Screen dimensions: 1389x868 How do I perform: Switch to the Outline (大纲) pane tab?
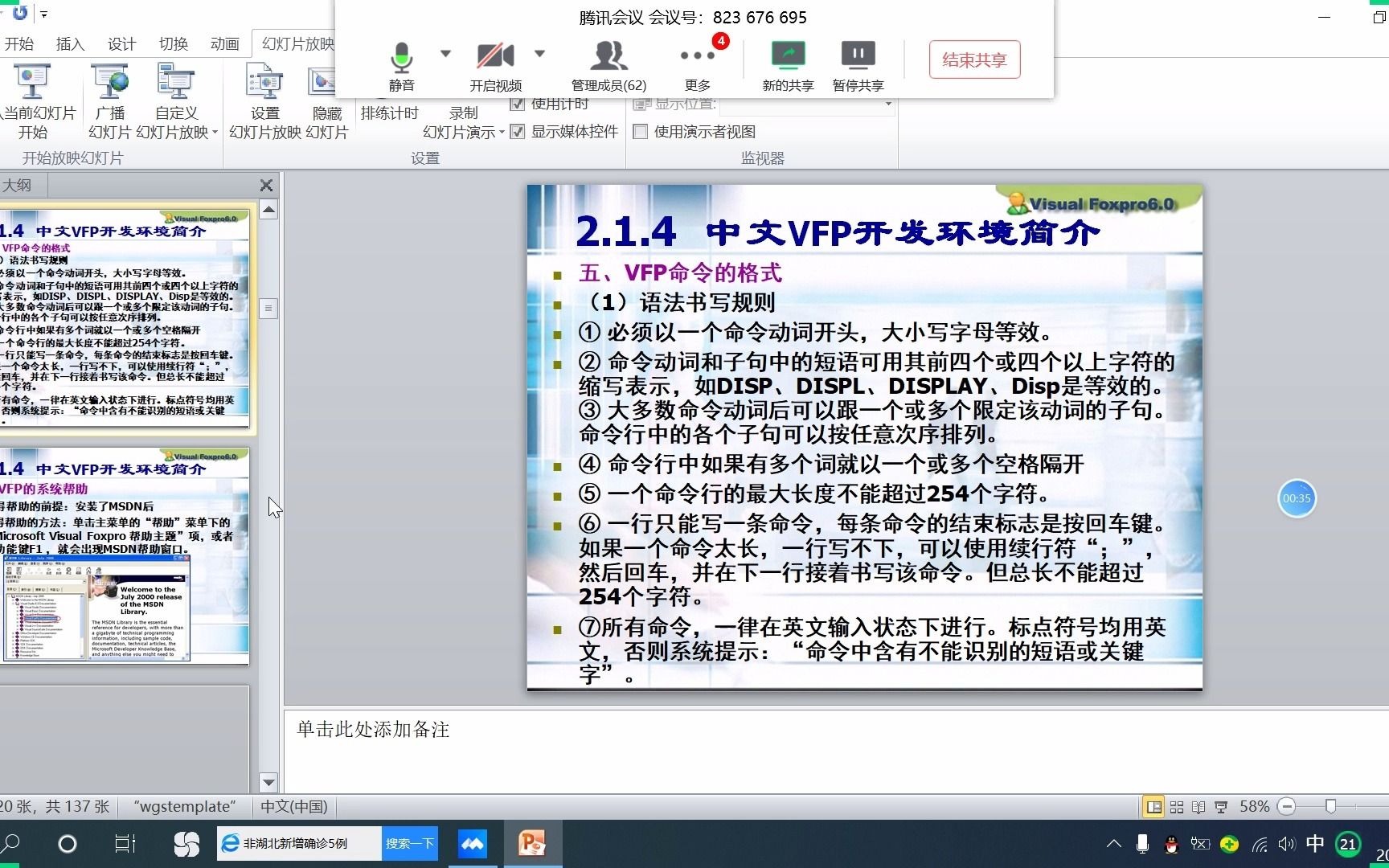tap(18, 186)
